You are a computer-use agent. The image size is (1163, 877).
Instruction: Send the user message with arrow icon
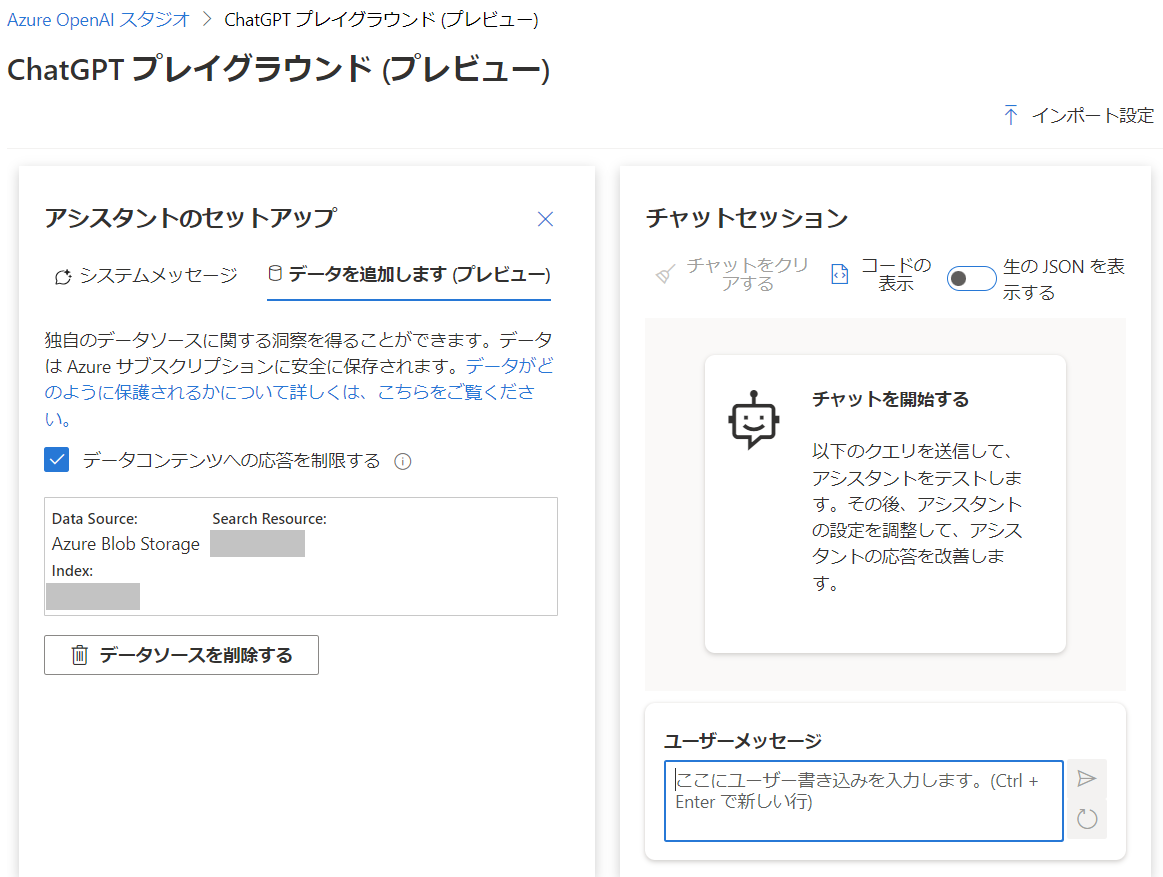[1087, 778]
